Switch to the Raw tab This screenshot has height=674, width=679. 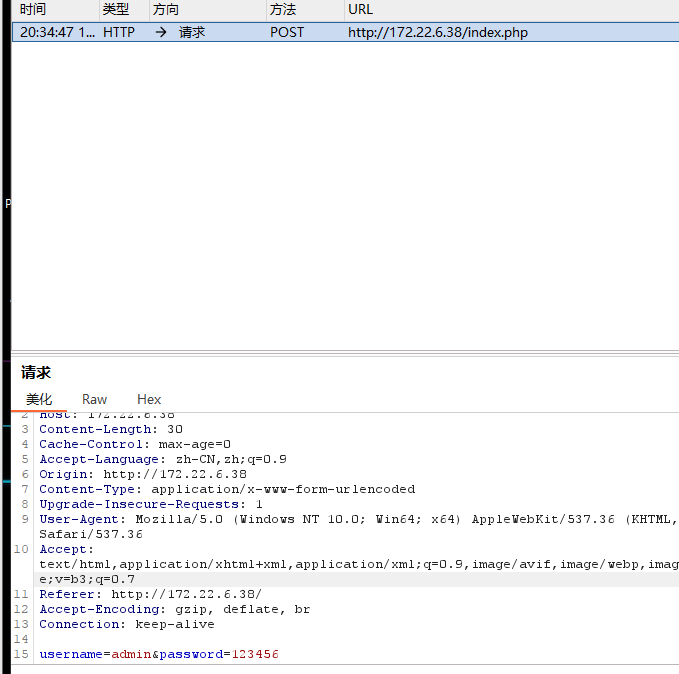point(94,399)
